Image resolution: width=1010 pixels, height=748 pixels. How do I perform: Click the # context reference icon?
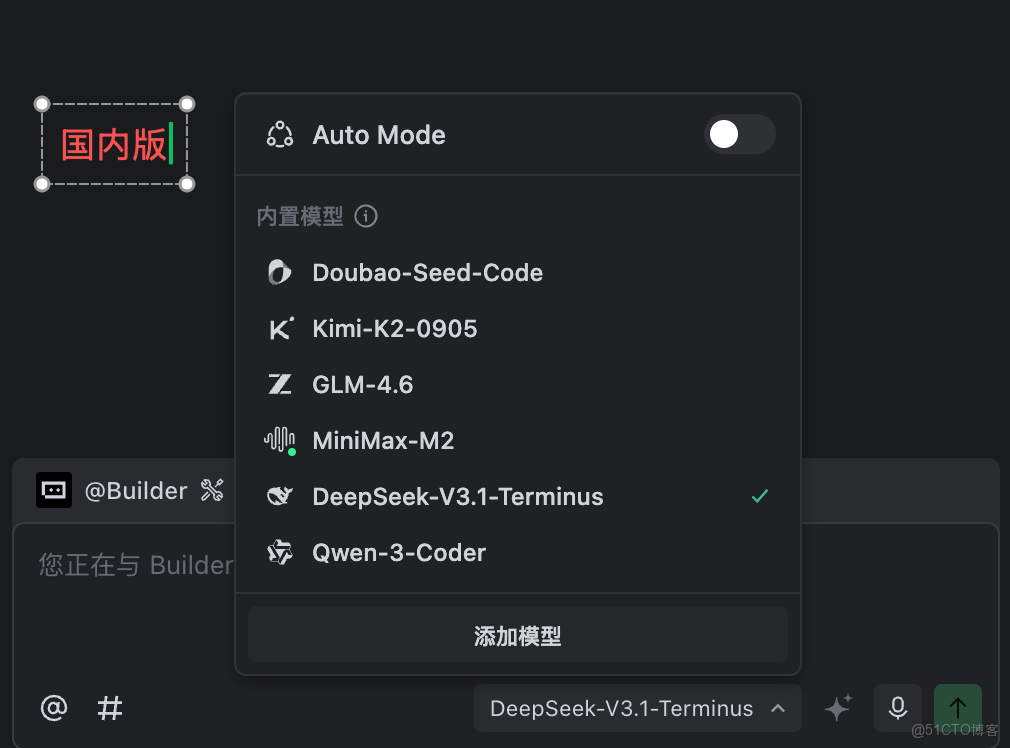[x=110, y=708]
